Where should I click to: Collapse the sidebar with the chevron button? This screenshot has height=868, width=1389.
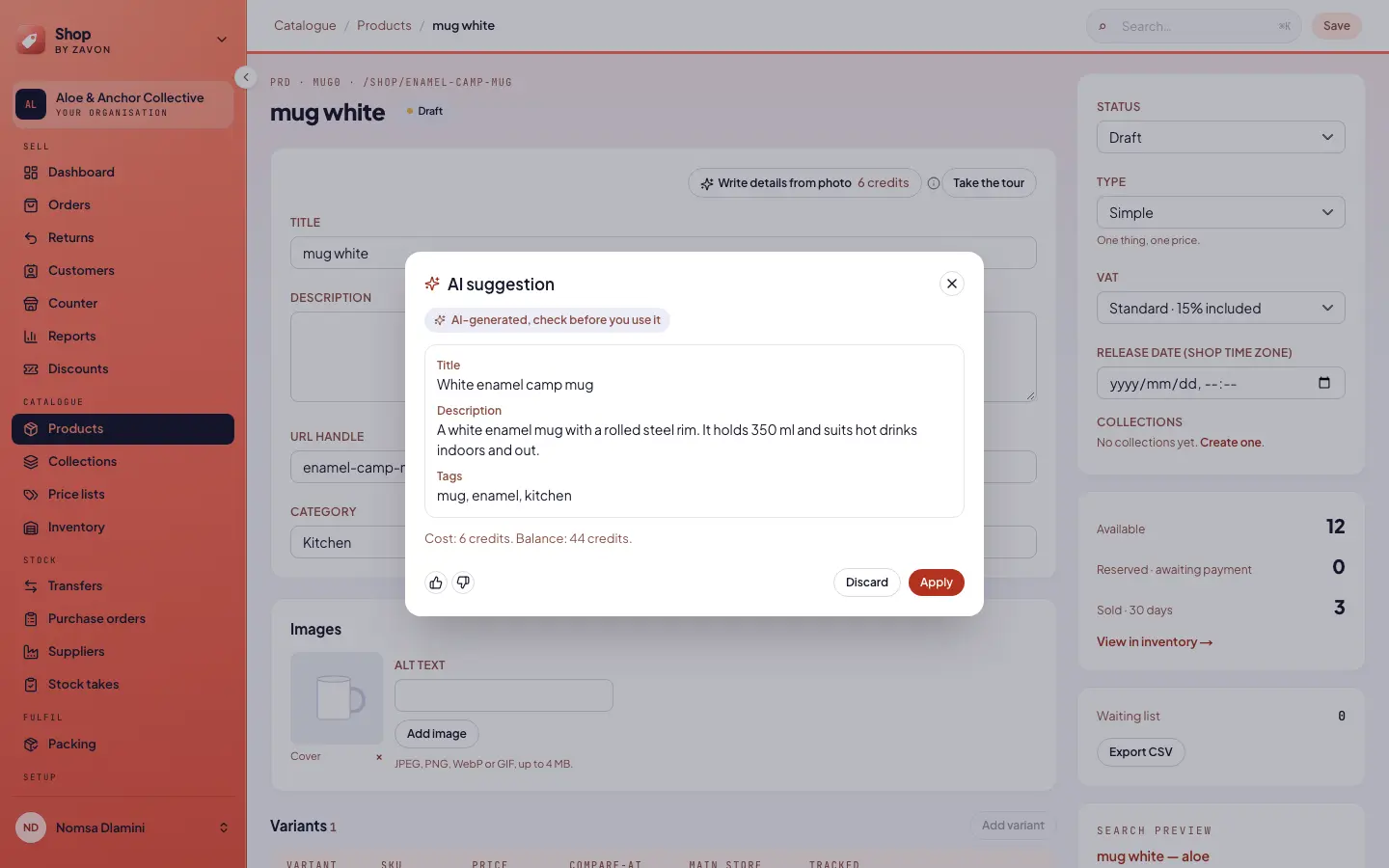pos(246,77)
